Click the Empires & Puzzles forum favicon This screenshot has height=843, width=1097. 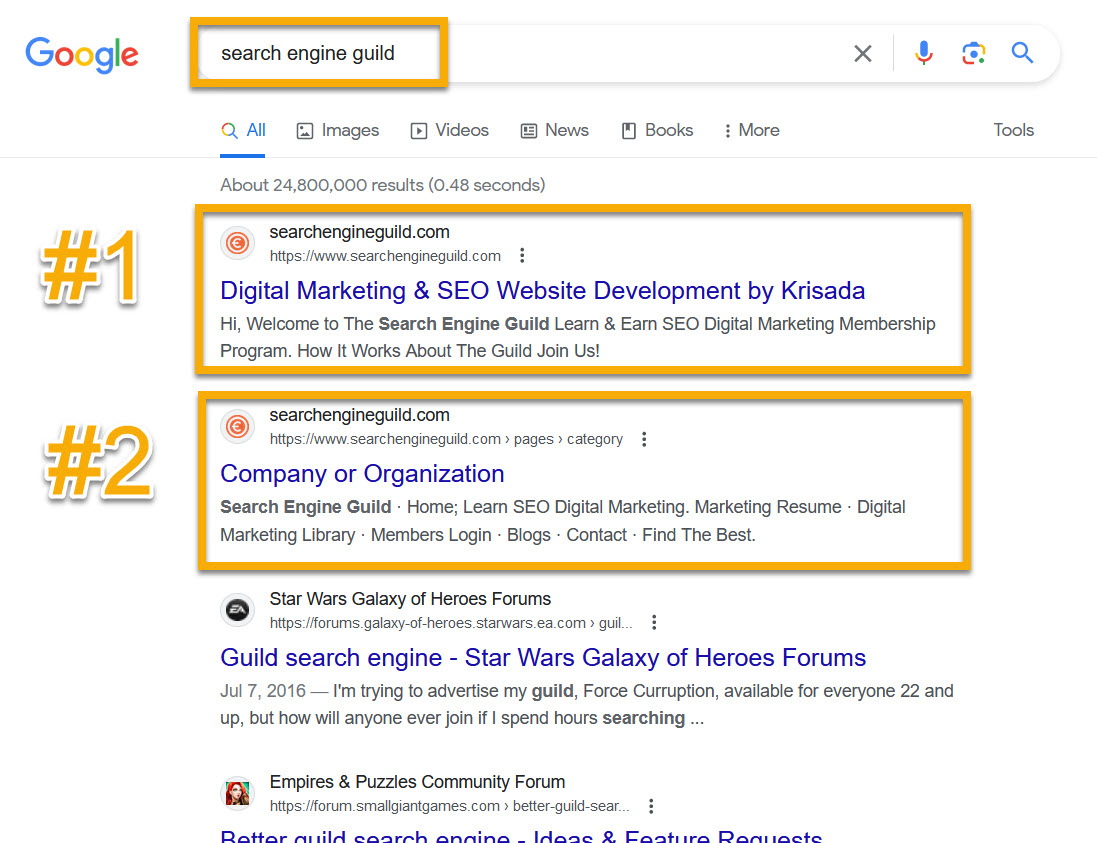click(x=237, y=792)
